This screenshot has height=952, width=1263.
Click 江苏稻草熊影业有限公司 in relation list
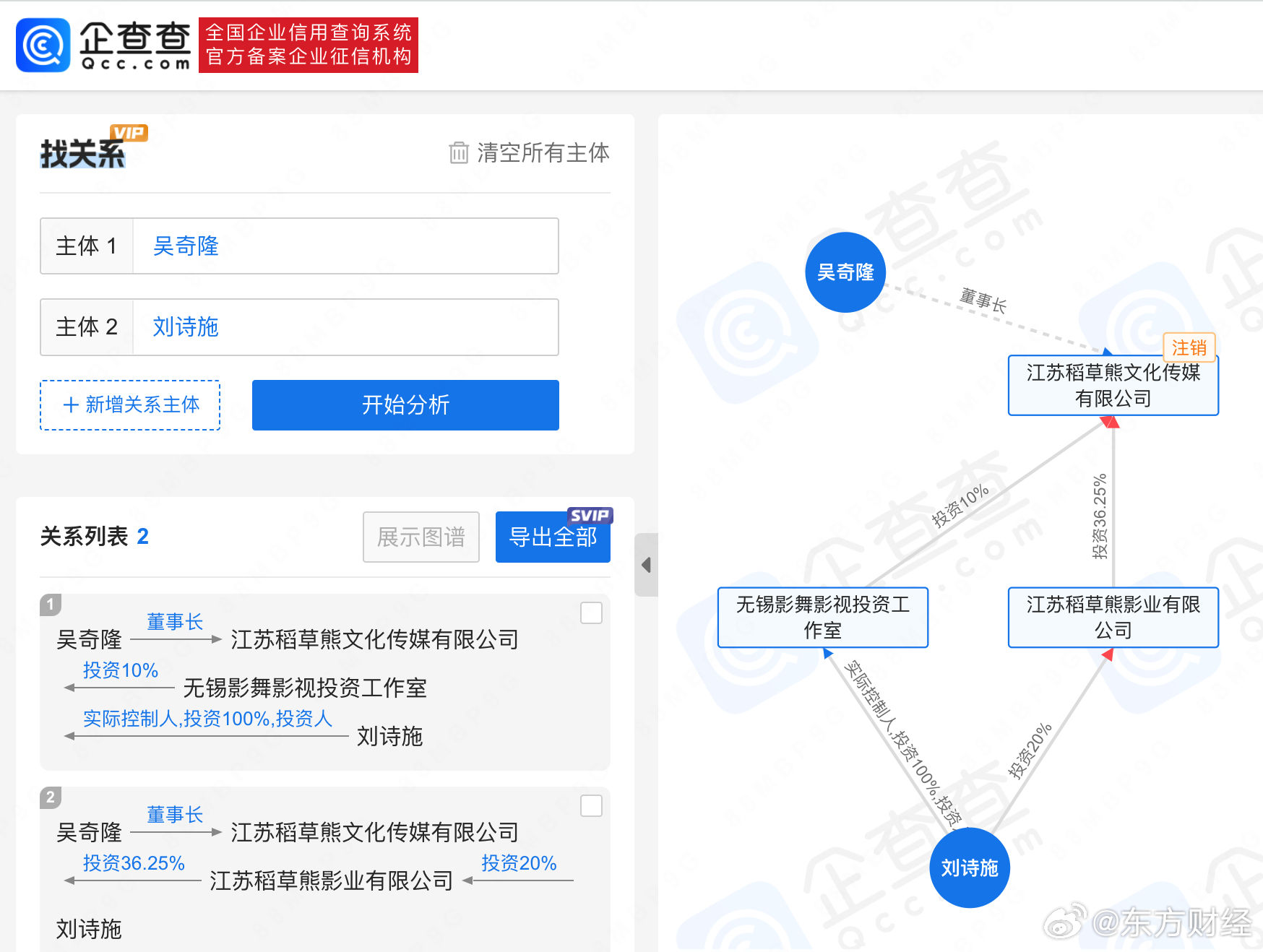332,880
